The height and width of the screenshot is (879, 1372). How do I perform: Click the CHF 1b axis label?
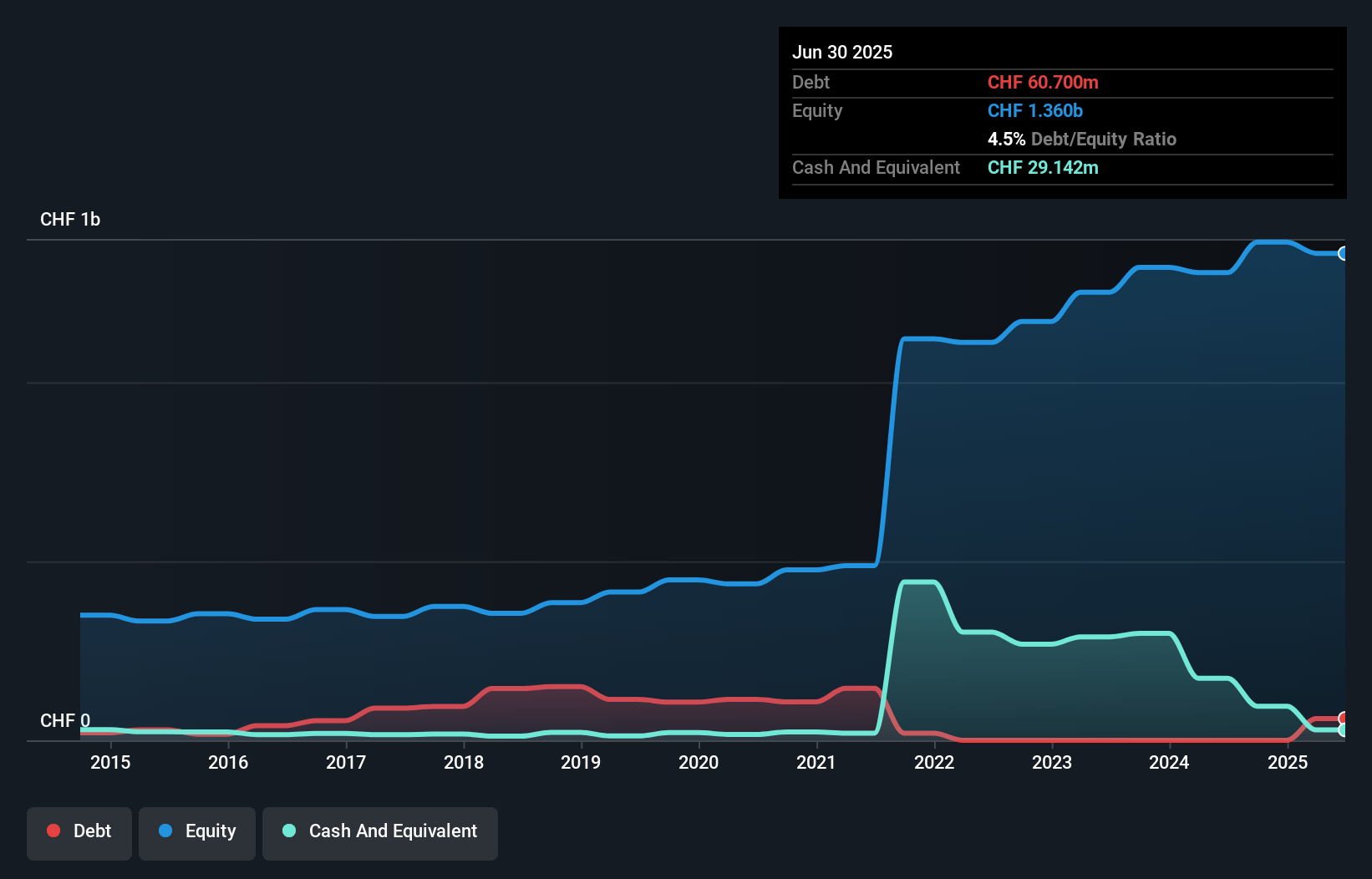tap(70, 219)
